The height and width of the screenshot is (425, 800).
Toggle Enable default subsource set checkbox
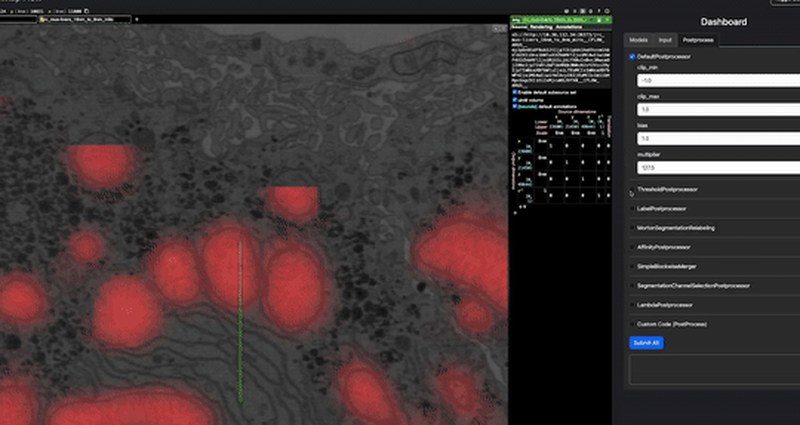(515, 92)
